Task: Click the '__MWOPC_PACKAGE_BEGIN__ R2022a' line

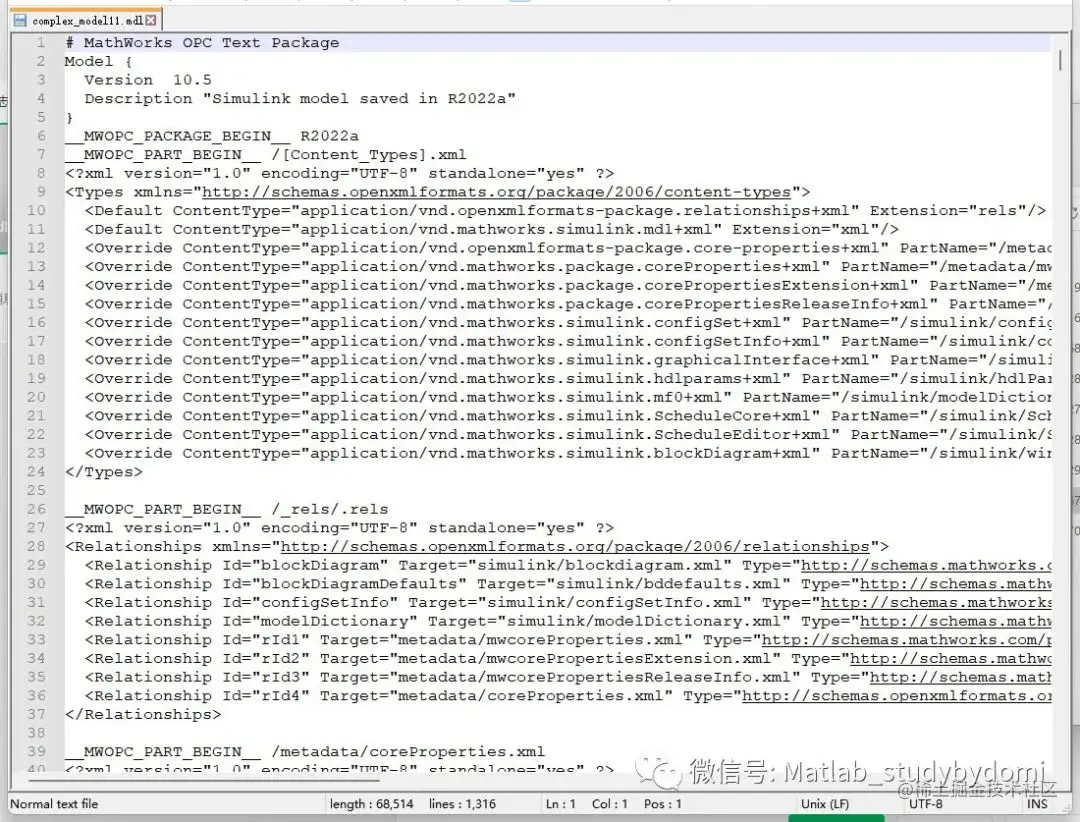Action: point(211,136)
